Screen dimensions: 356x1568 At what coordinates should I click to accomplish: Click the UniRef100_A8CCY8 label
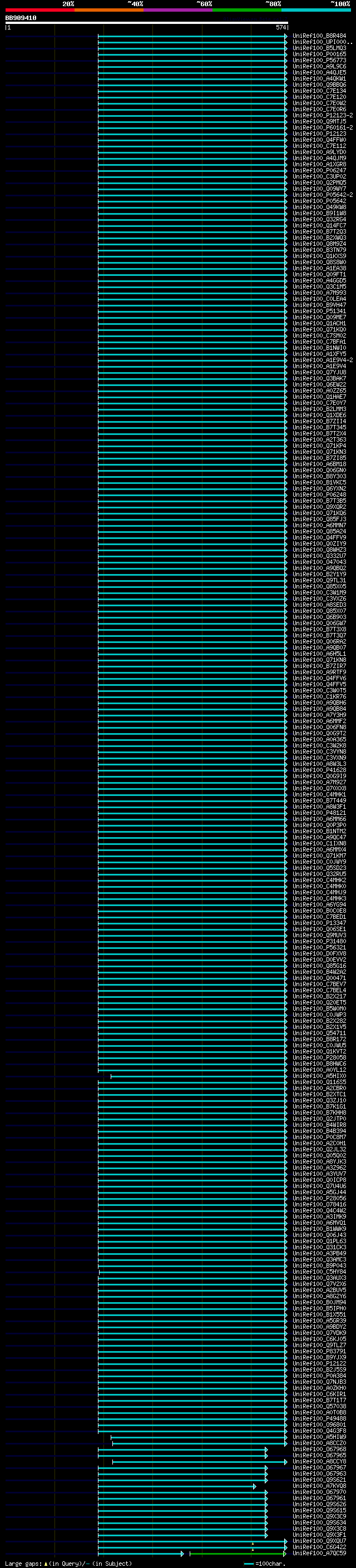(x=319, y=1461)
